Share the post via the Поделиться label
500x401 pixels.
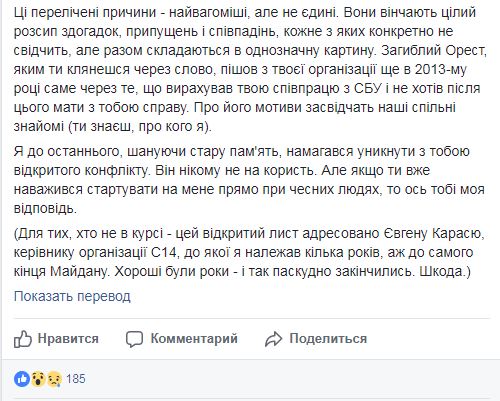tap(328, 339)
